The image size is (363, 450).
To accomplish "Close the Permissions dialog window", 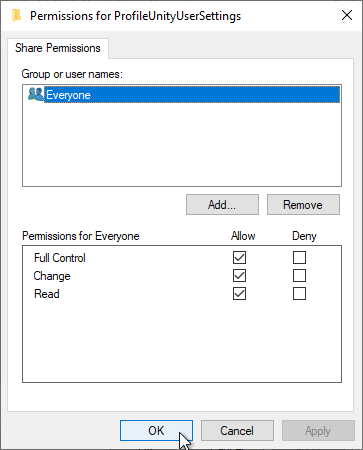I will [347, 15].
